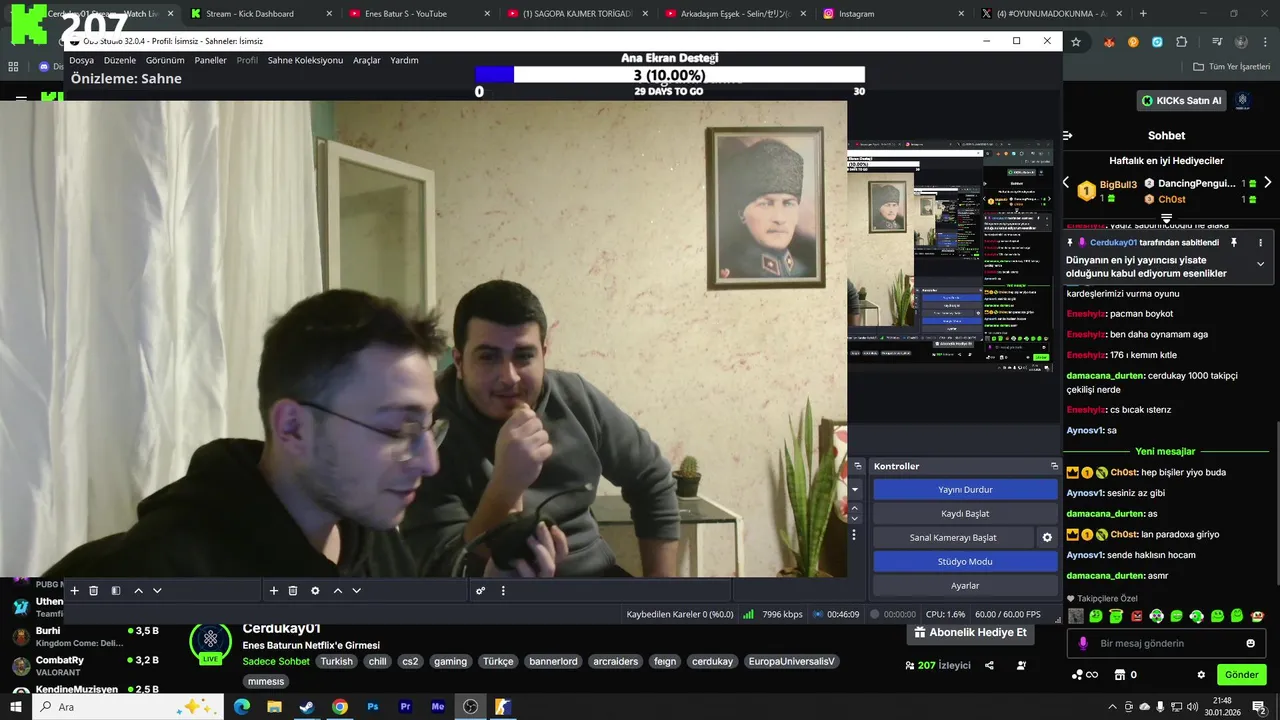
Task: Open Araçlar menu in OBS
Action: [367, 60]
